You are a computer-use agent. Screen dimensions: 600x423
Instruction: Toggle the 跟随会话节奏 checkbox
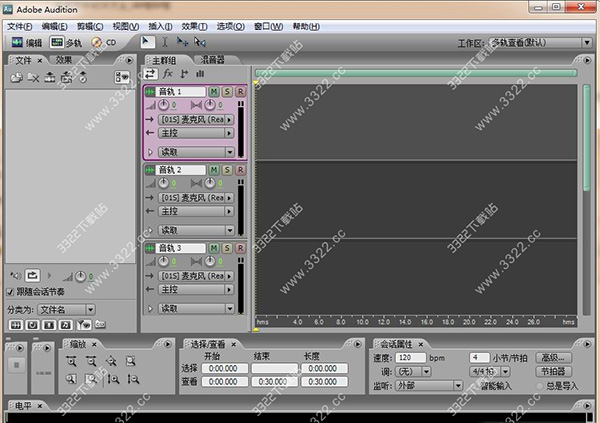(x=11, y=292)
